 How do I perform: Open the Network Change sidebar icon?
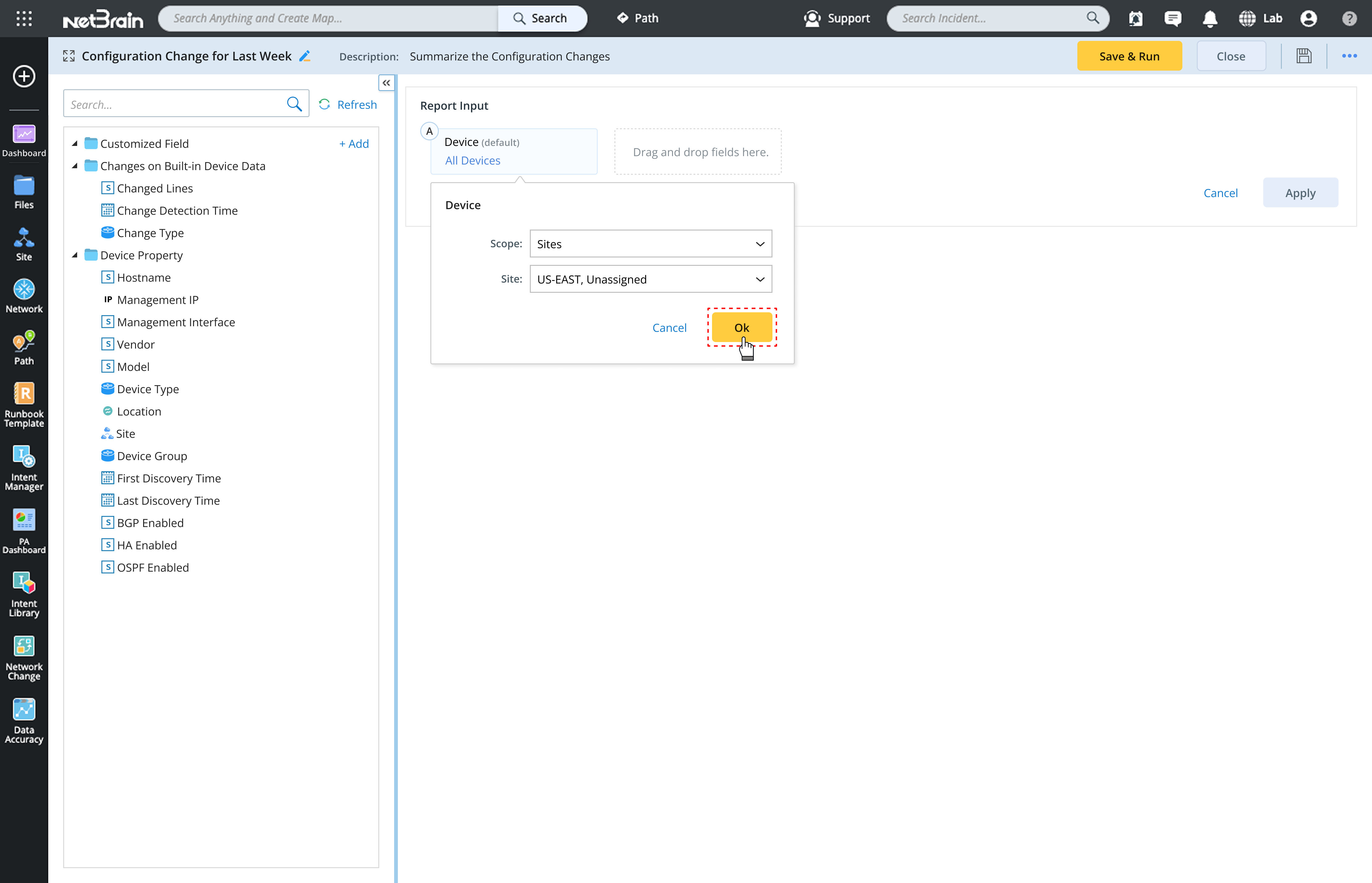tap(24, 658)
